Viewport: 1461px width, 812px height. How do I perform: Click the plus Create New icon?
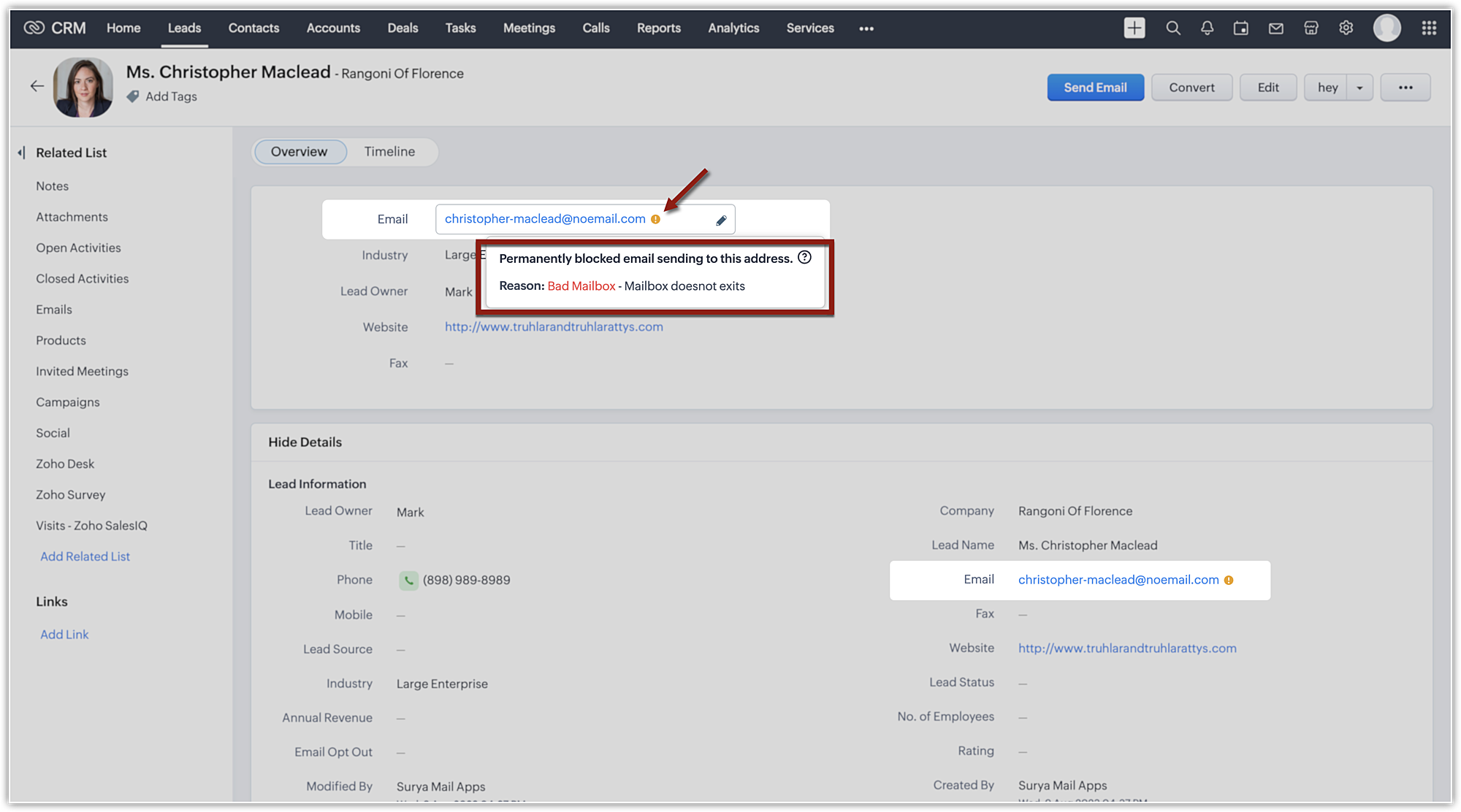pyautogui.click(x=1134, y=28)
